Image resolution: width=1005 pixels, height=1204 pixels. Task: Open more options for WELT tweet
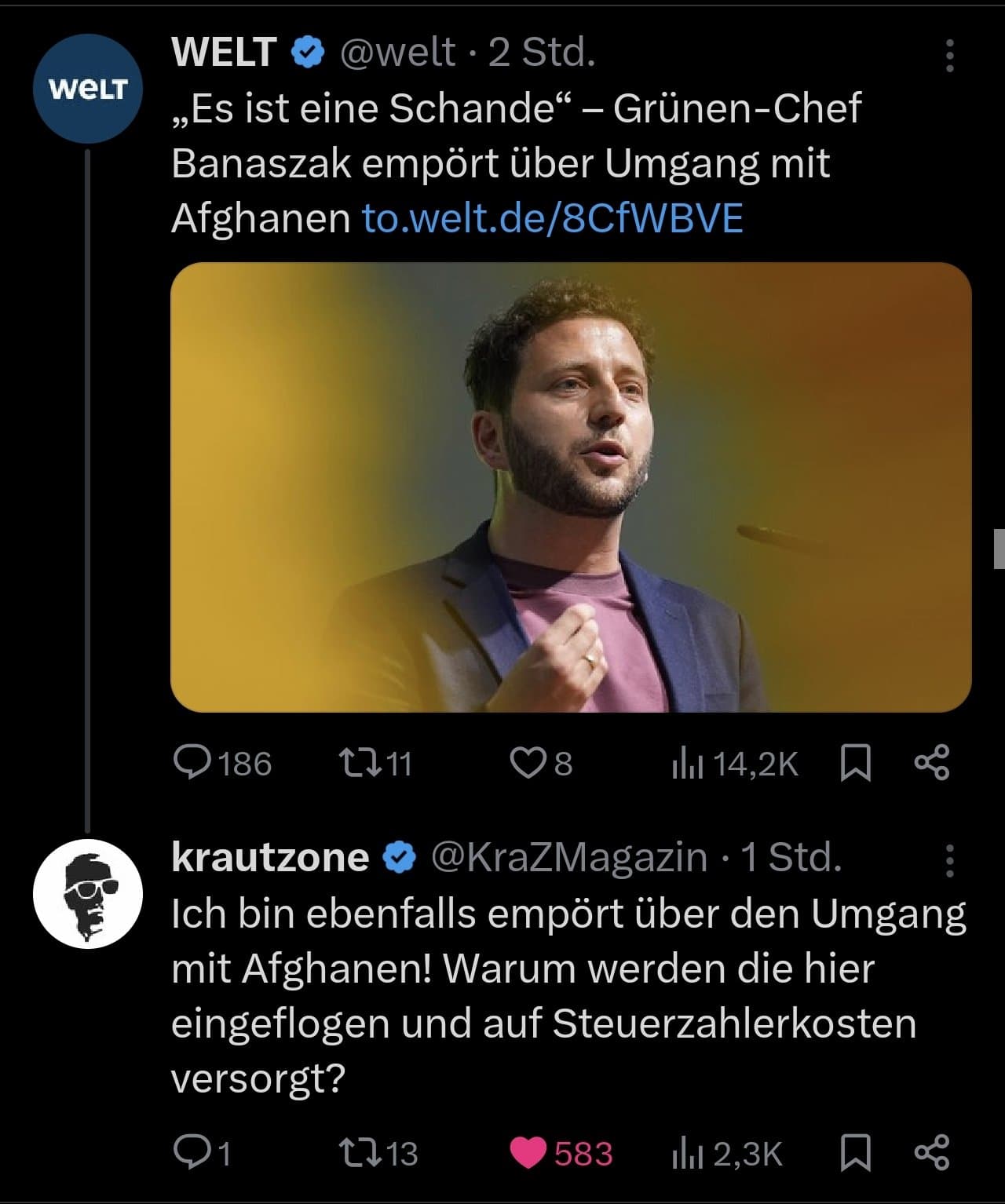coord(949,56)
